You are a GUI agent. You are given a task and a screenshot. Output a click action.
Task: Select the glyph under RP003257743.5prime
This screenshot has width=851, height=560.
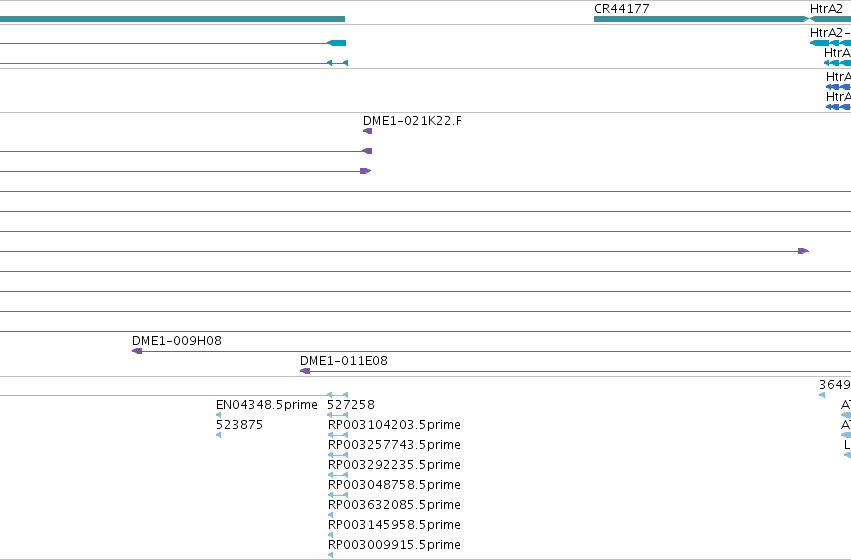(x=338, y=455)
